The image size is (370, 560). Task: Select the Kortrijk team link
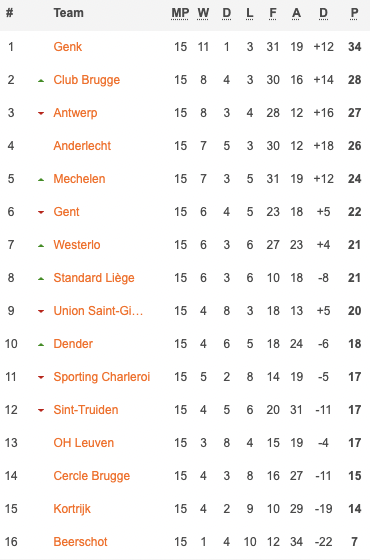pos(72,509)
